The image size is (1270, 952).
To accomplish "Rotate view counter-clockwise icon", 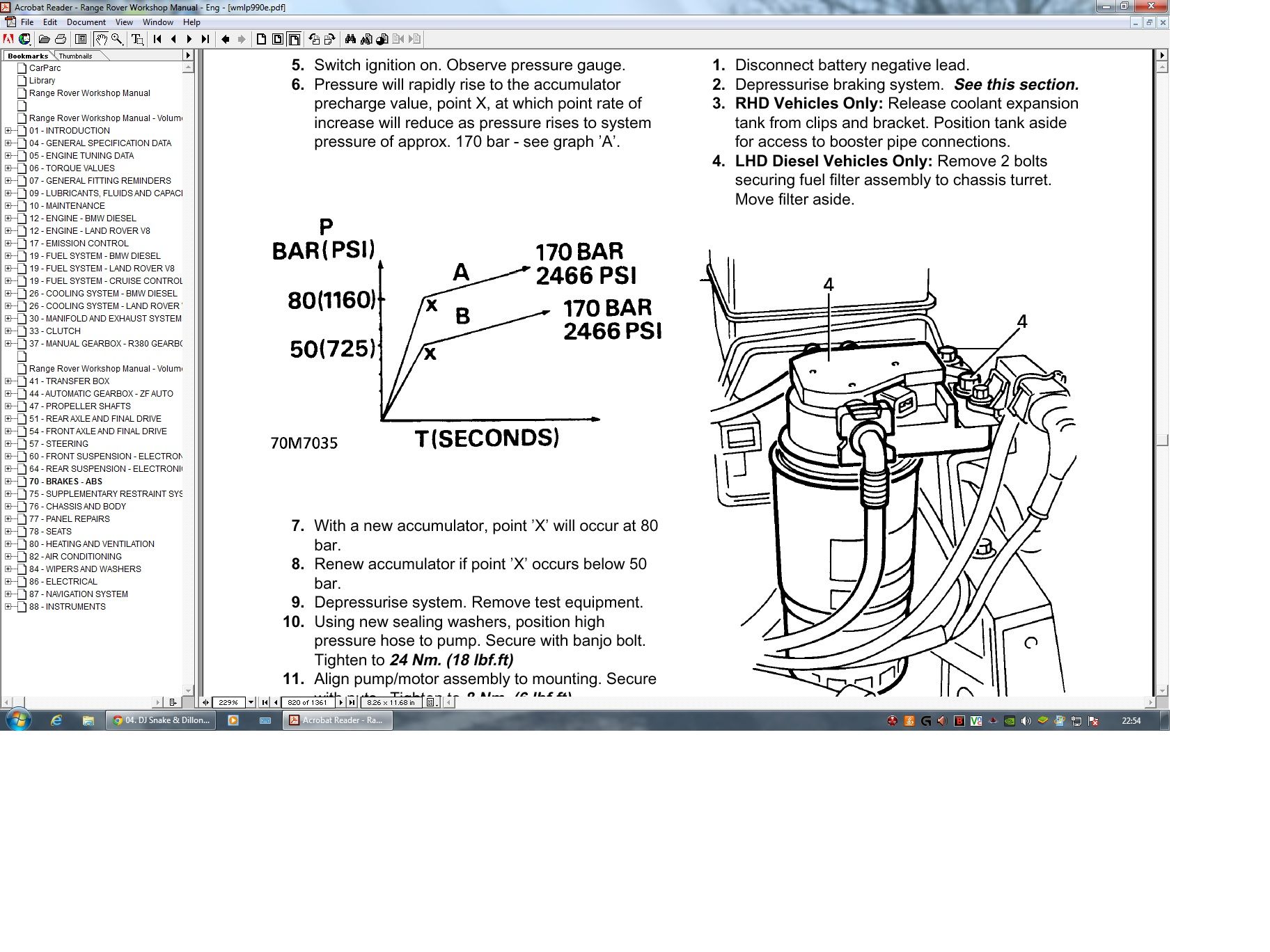I will click(314, 40).
